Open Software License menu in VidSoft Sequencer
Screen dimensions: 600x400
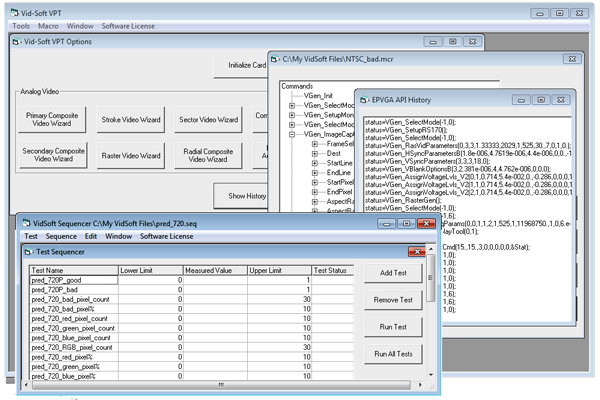point(166,236)
